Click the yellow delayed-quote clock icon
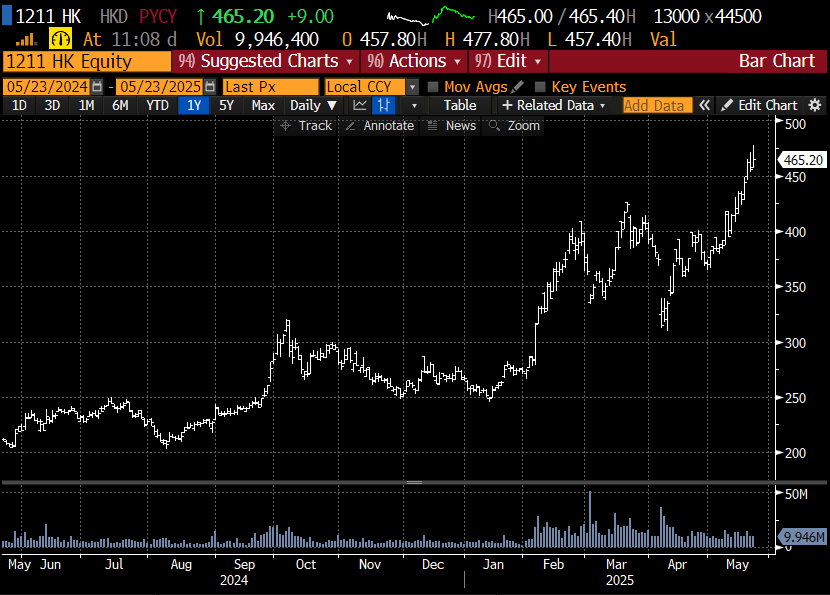Viewport: 830px width, 595px height. 60,39
